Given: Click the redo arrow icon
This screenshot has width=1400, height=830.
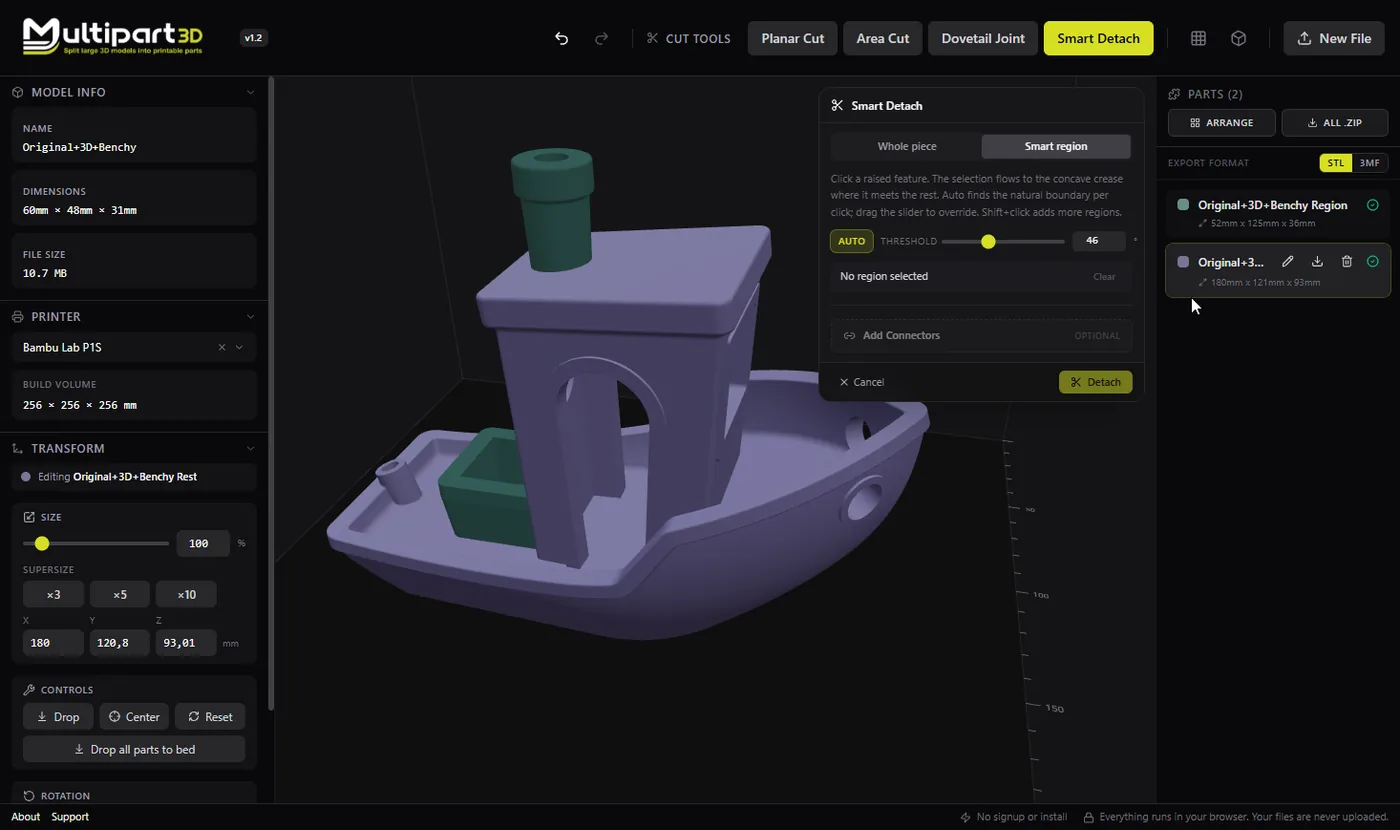Looking at the screenshot, I should click(x=601, y=38).
